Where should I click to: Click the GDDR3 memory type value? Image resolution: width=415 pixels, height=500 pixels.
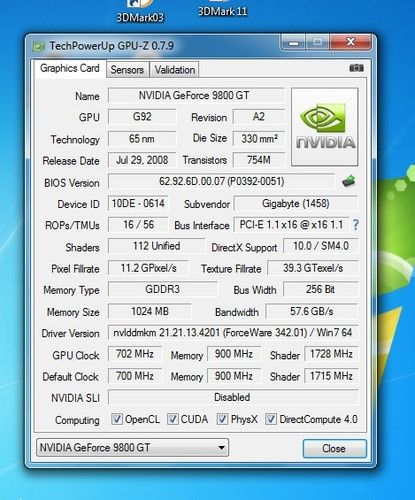tap(163, 289)
